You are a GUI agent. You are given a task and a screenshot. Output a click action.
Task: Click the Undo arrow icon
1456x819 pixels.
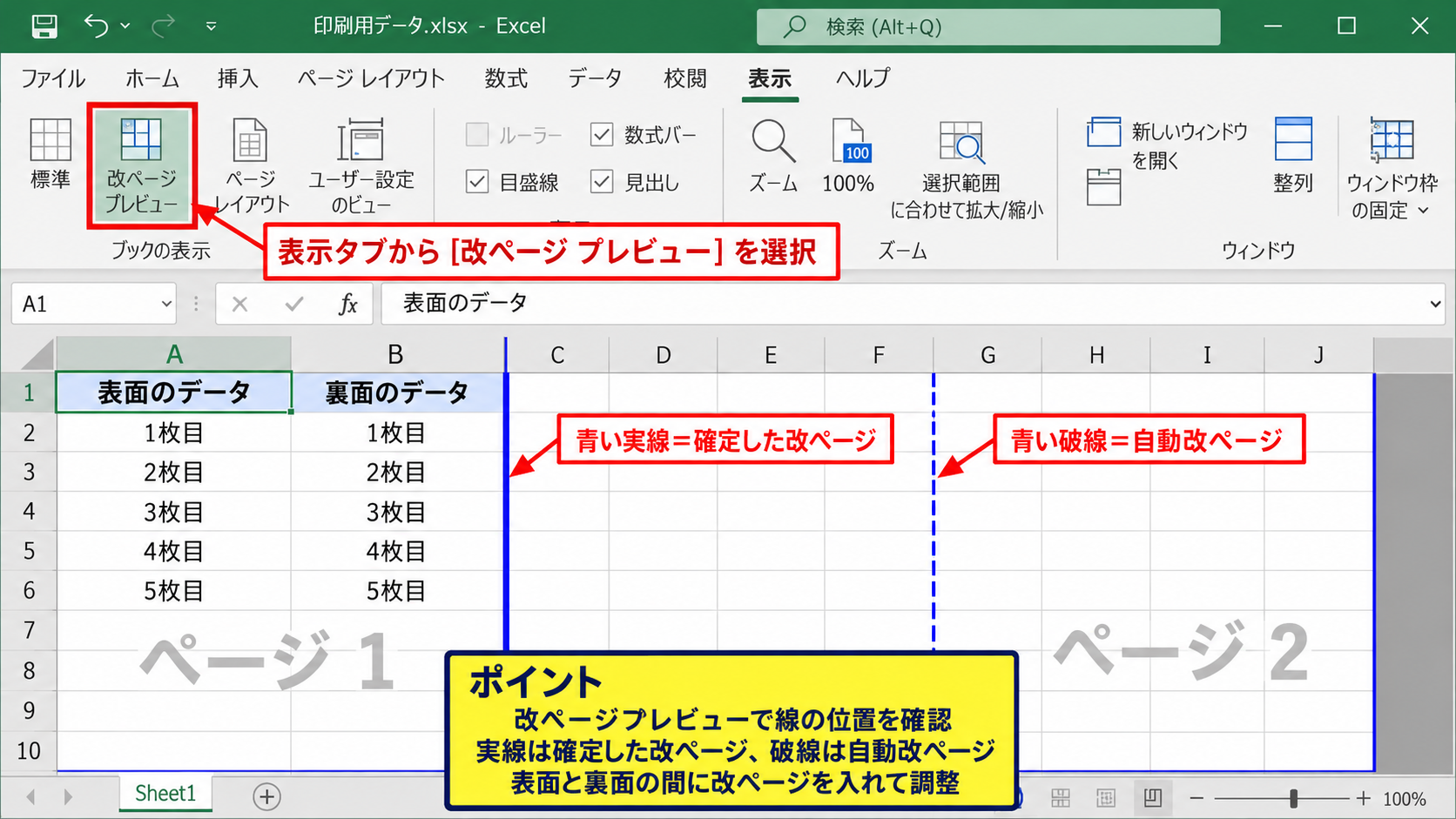pos(96,26)
